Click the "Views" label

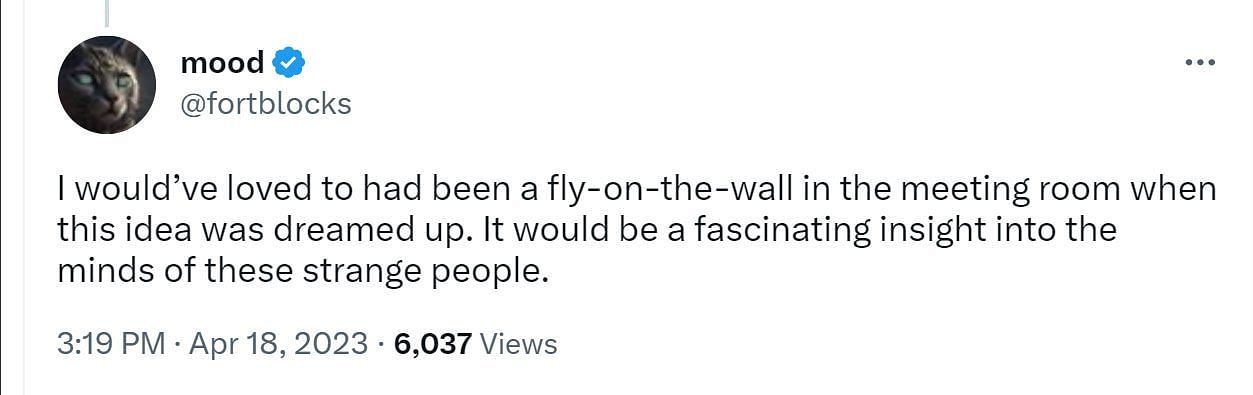click(518, 344)
